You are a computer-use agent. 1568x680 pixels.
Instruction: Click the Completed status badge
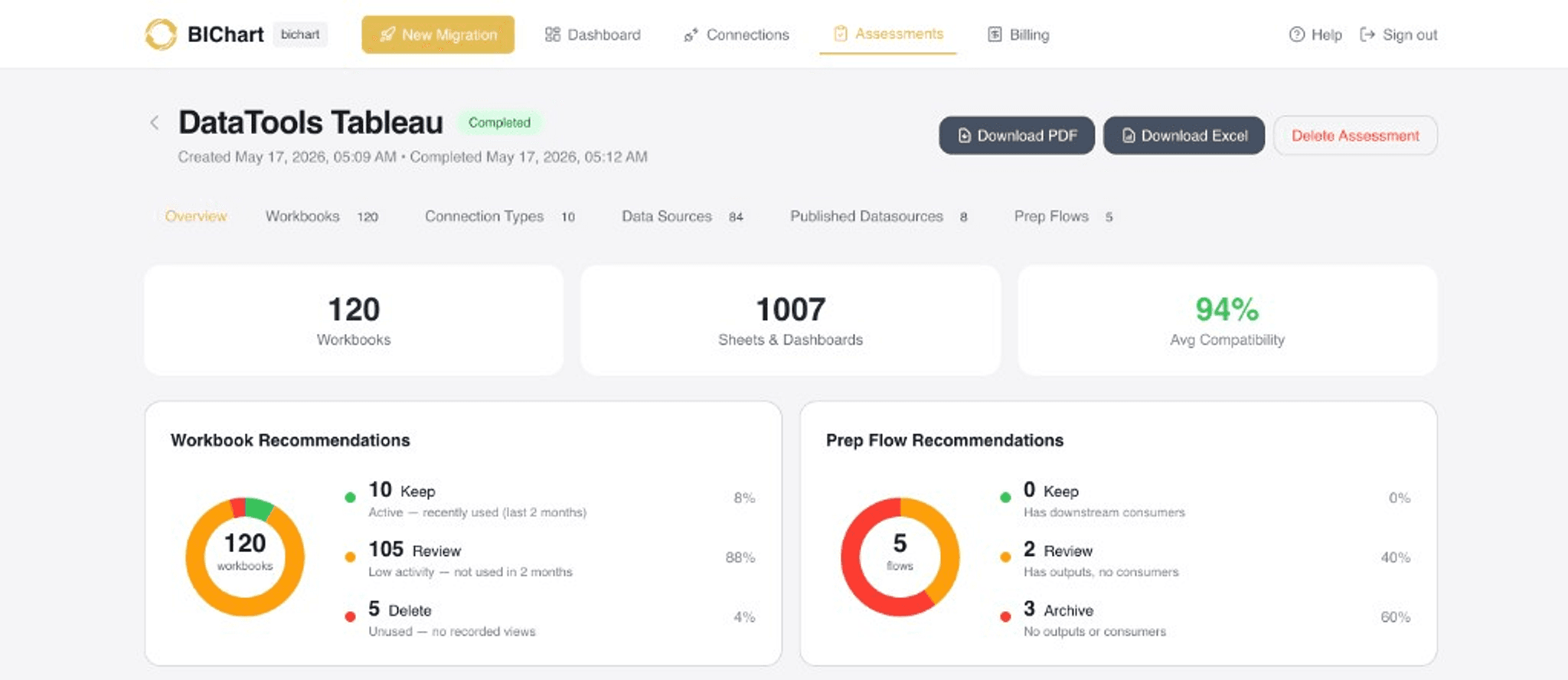[x=499, y=123]
